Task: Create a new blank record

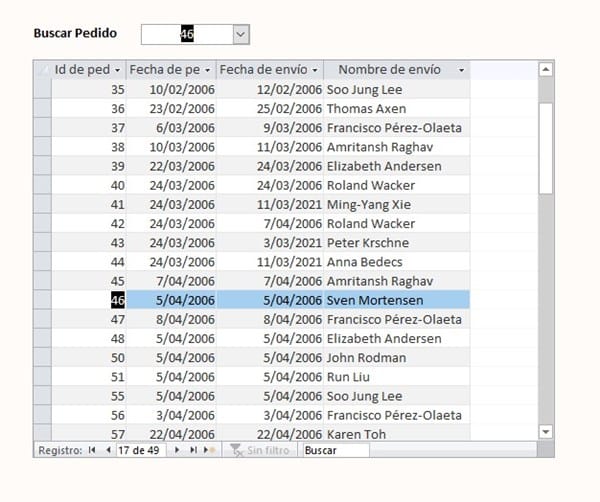Action: 208,451
